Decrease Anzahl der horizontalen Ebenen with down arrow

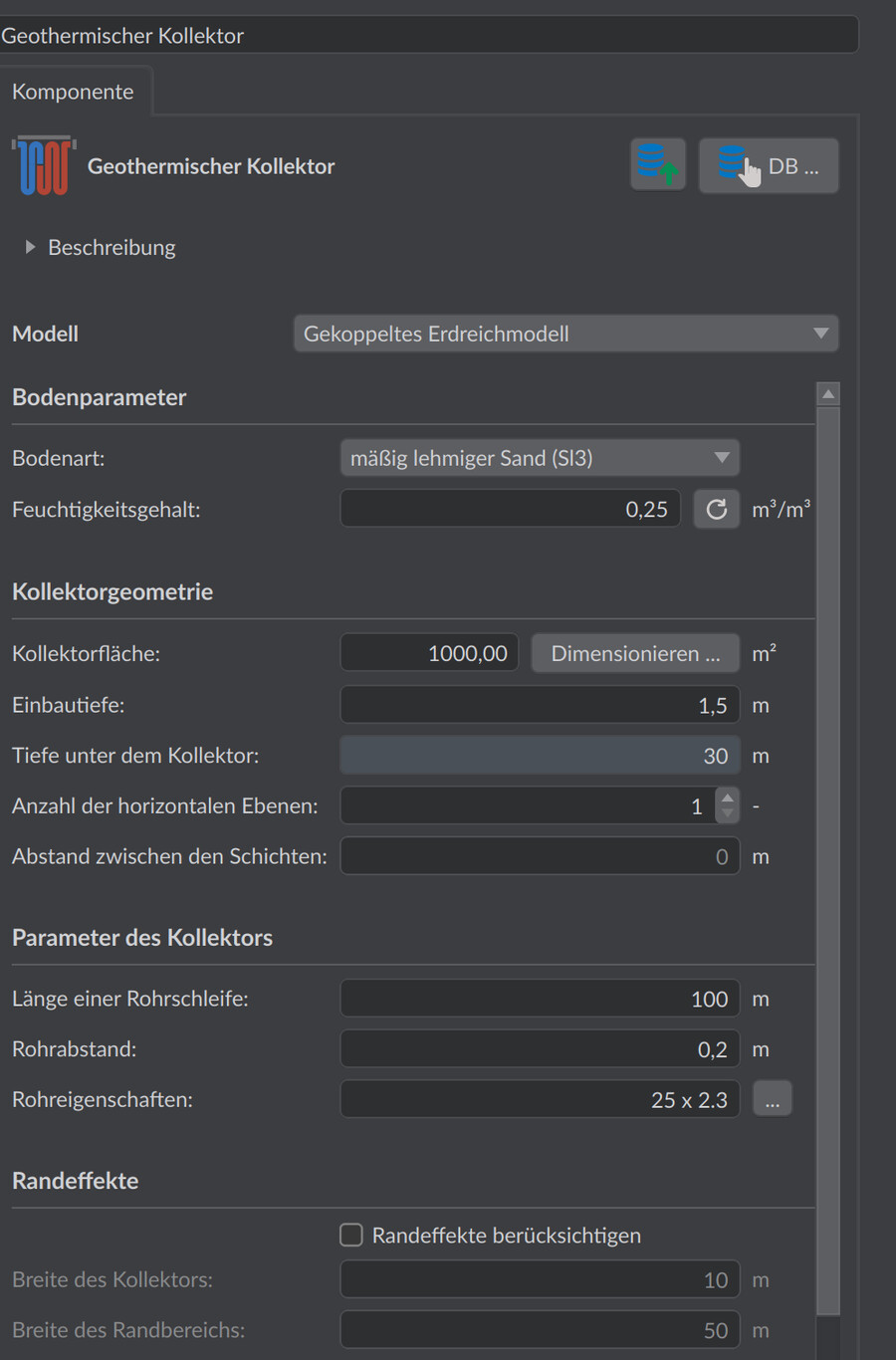728,813
